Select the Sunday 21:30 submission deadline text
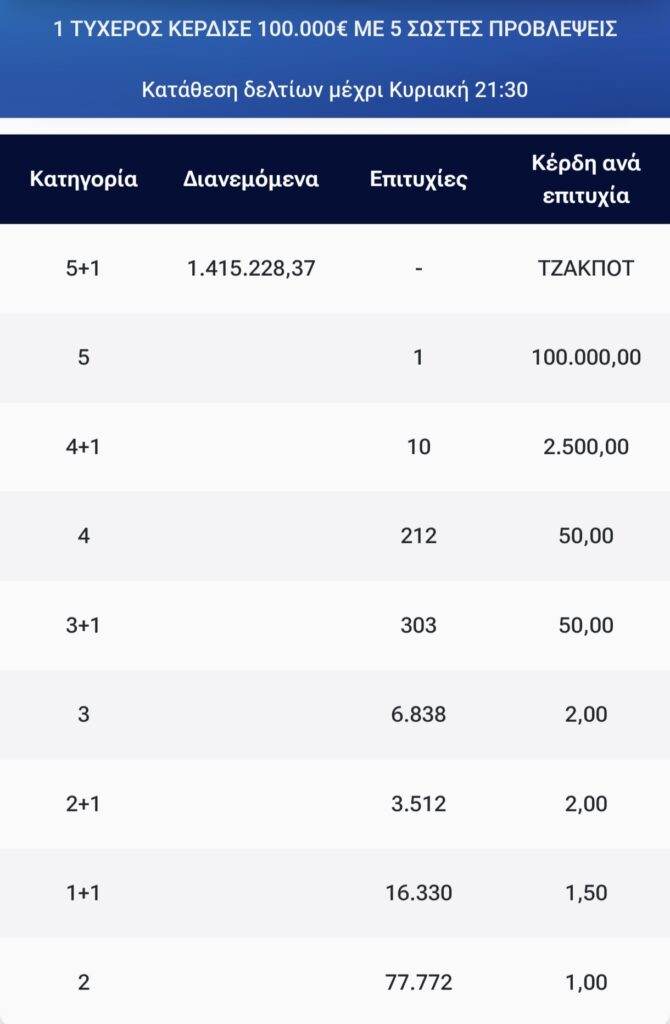This screenshot has height=1024, width=670. [335, 89]
